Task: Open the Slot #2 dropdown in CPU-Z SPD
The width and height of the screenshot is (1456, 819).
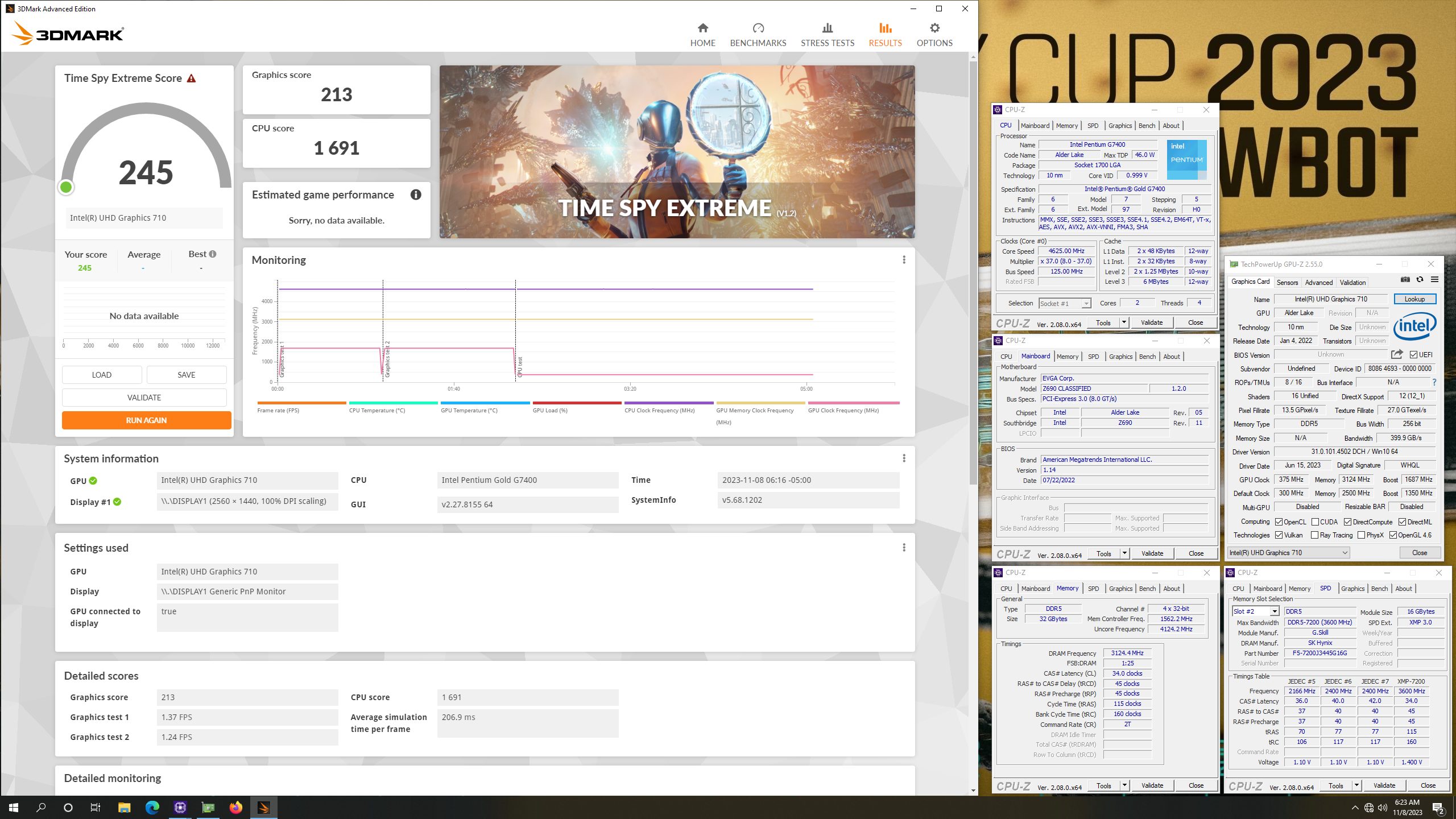Action: point(1256,611)
